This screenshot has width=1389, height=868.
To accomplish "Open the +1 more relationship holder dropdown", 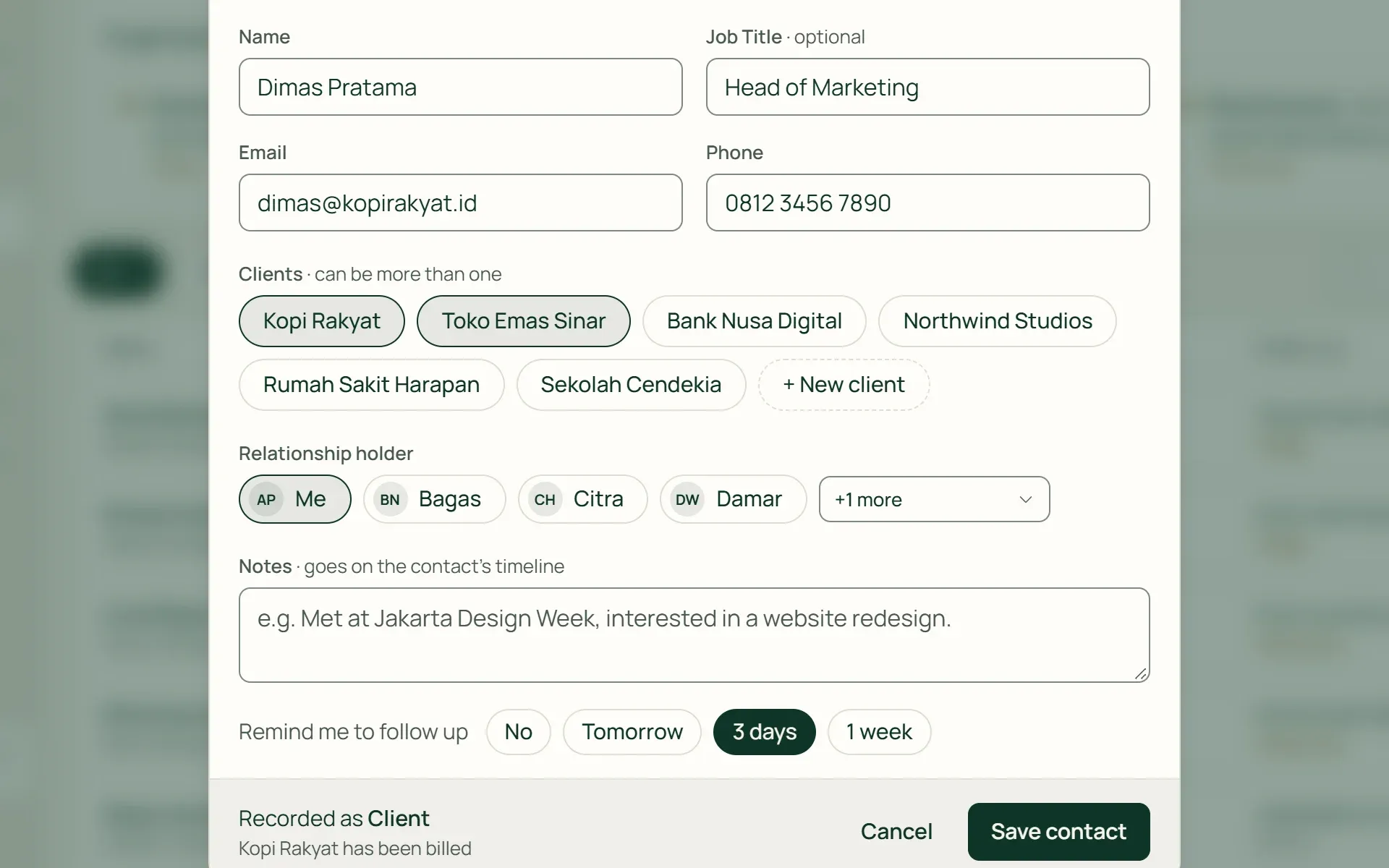I will coord(934,499).
